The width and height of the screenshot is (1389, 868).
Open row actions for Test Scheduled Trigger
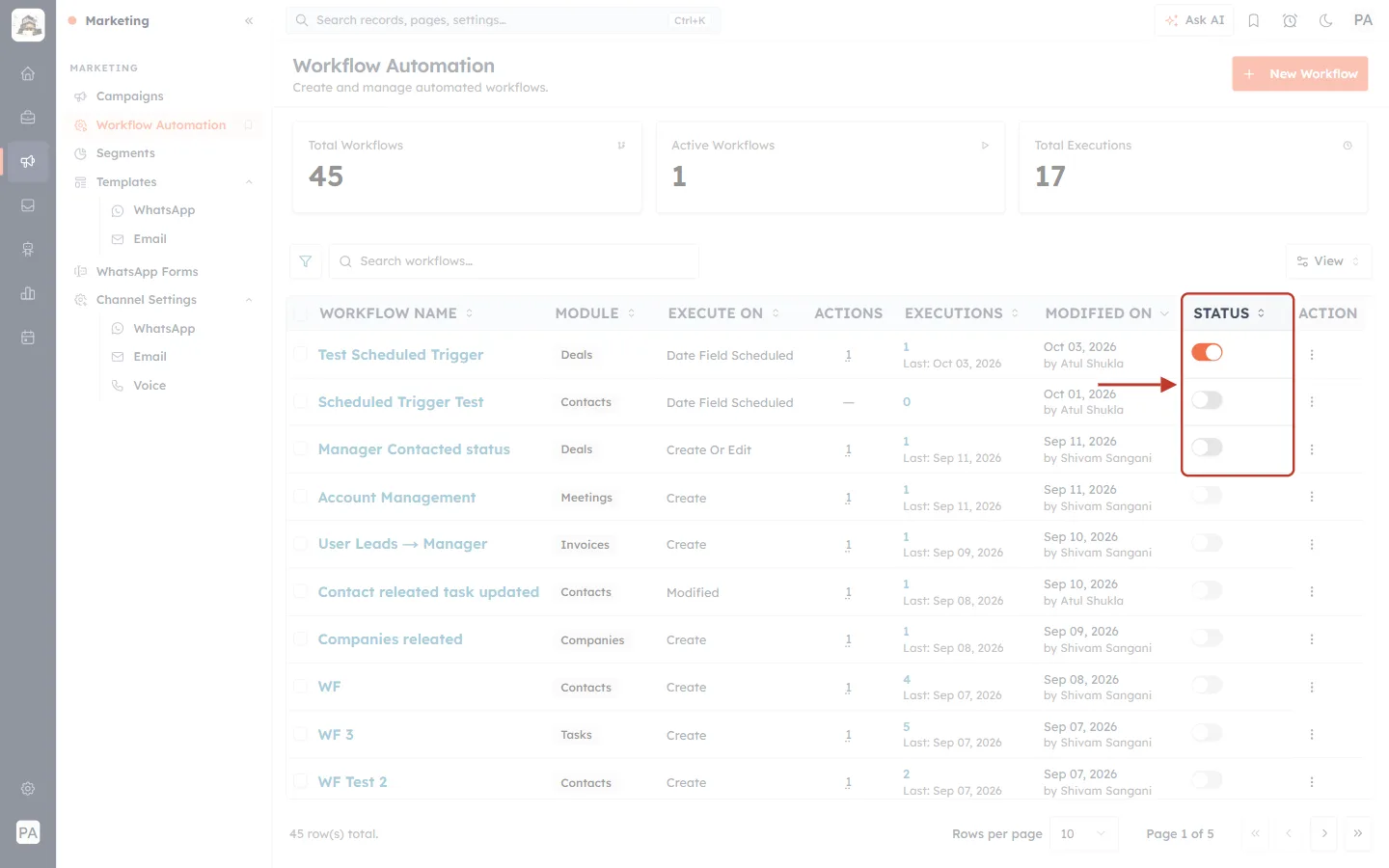click(1312, 355)
